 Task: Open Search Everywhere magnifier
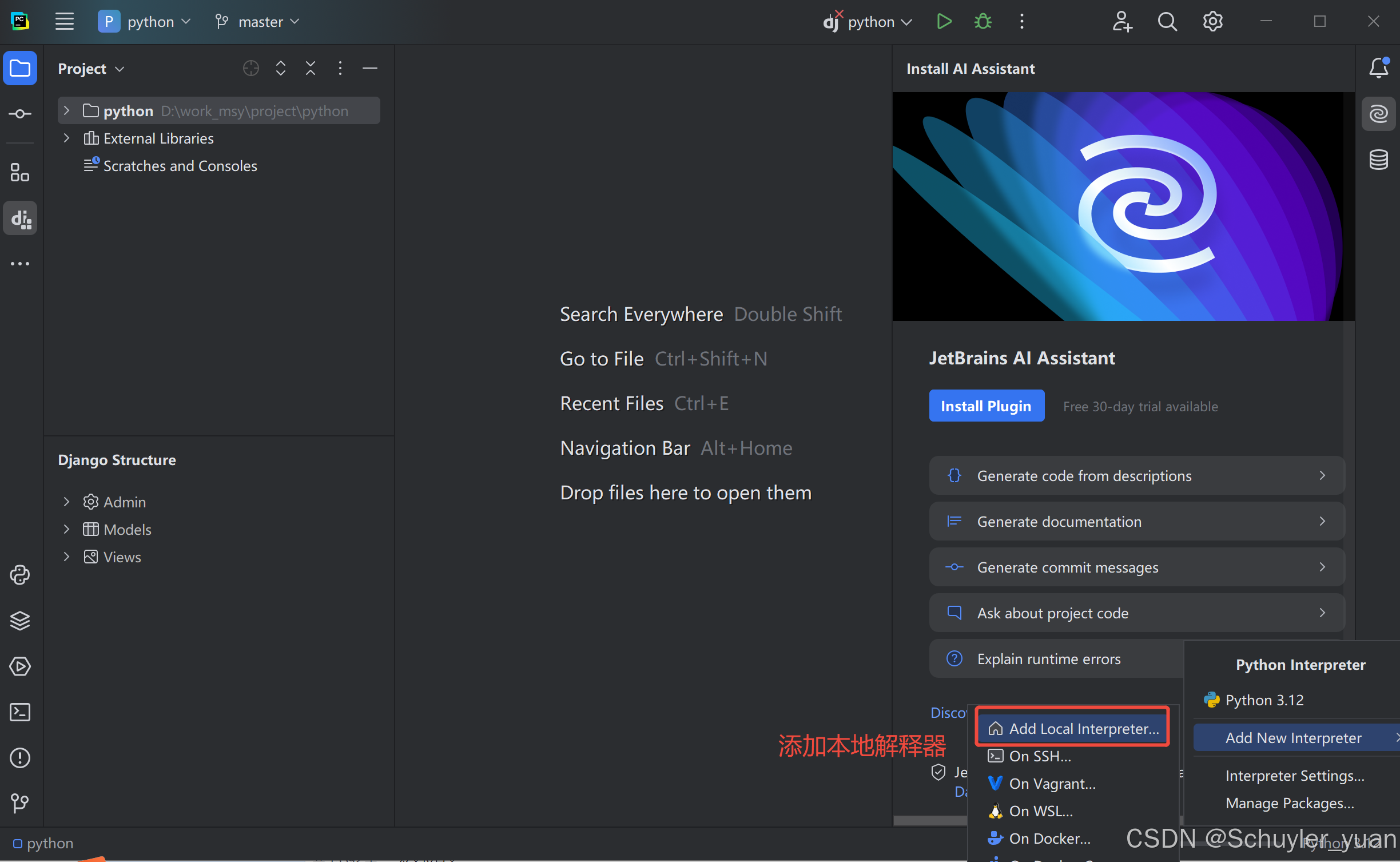1167,22
